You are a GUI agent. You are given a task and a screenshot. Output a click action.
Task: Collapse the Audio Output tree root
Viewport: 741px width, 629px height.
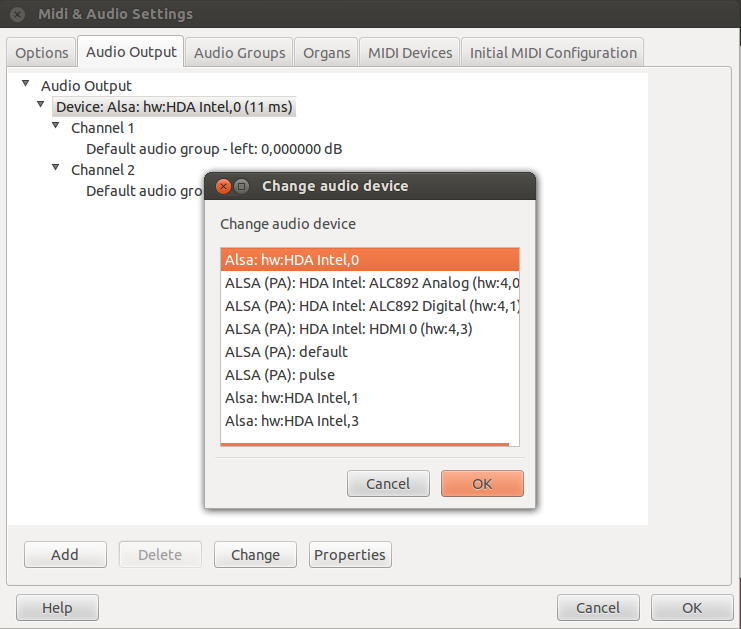[x=26, y=84]
